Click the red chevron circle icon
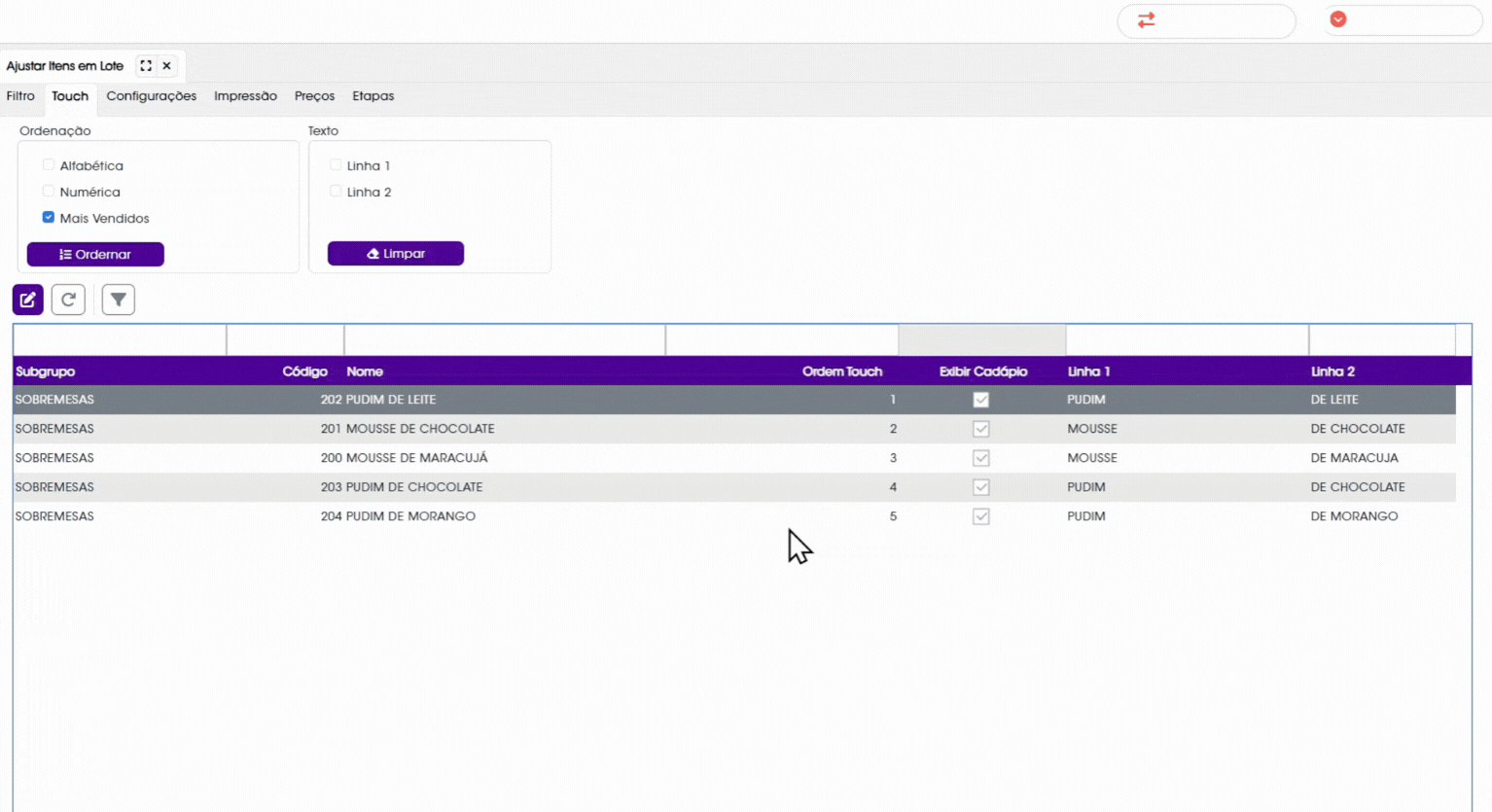The height and width of the screenshot is (812, 1492). click(1338, 19)
